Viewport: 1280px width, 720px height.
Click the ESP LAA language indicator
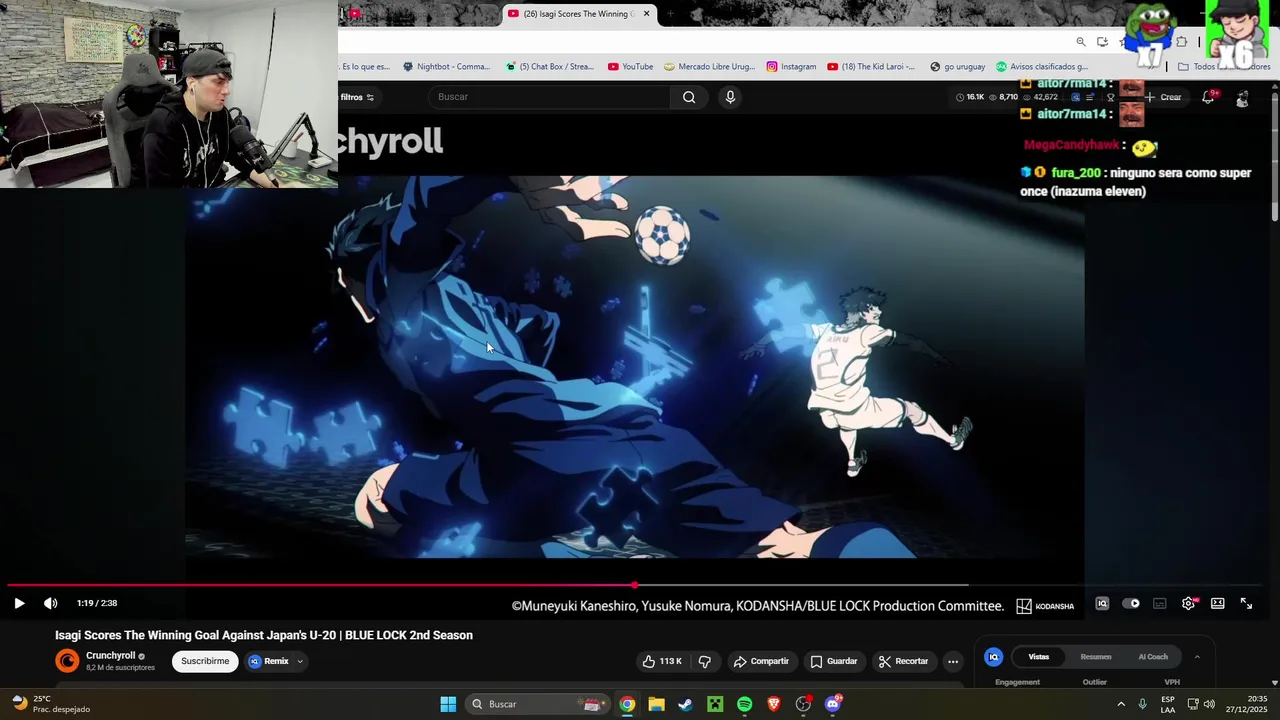tap(1168, 704)
